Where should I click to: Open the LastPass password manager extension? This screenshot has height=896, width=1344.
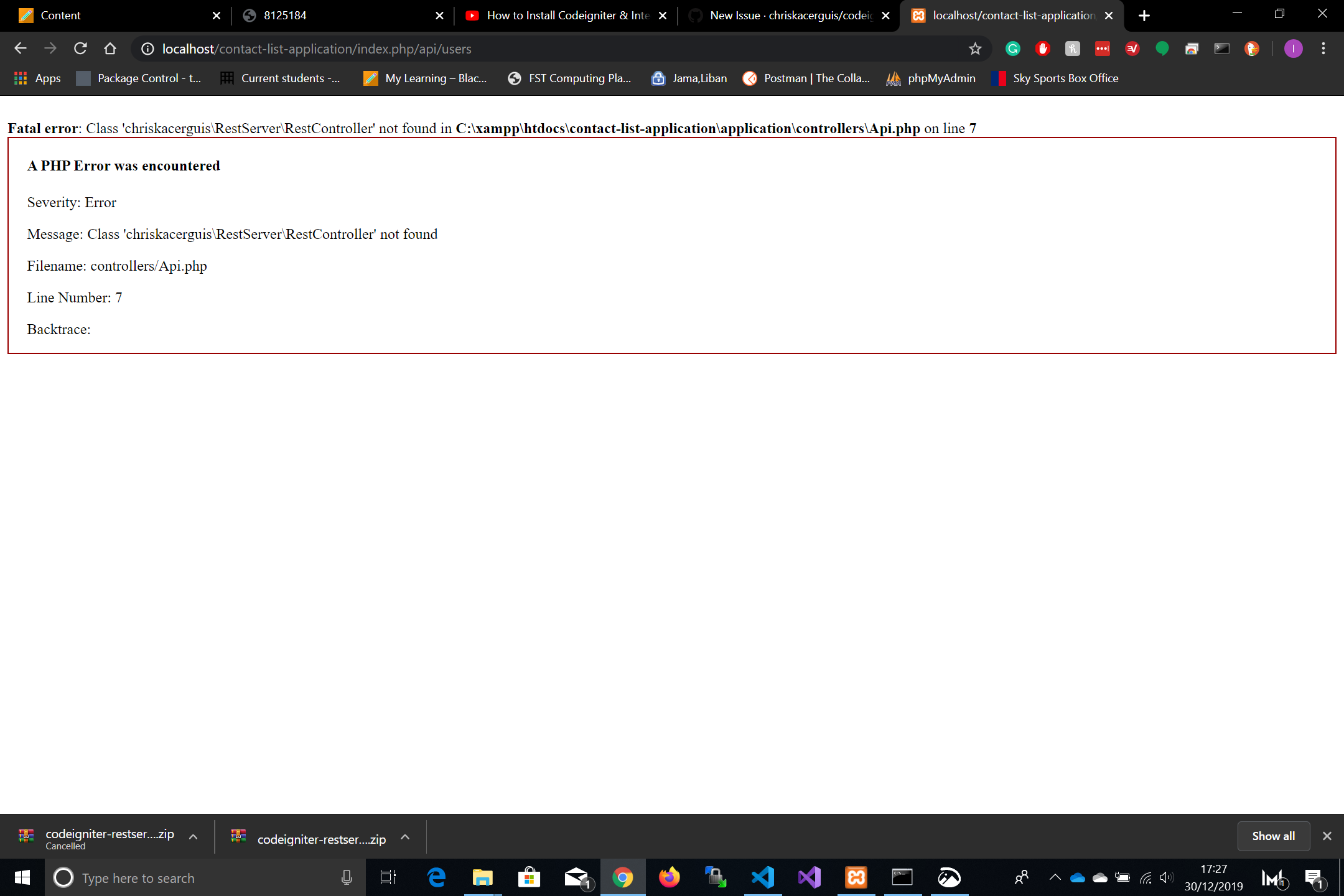click(x=1102, y=49)
